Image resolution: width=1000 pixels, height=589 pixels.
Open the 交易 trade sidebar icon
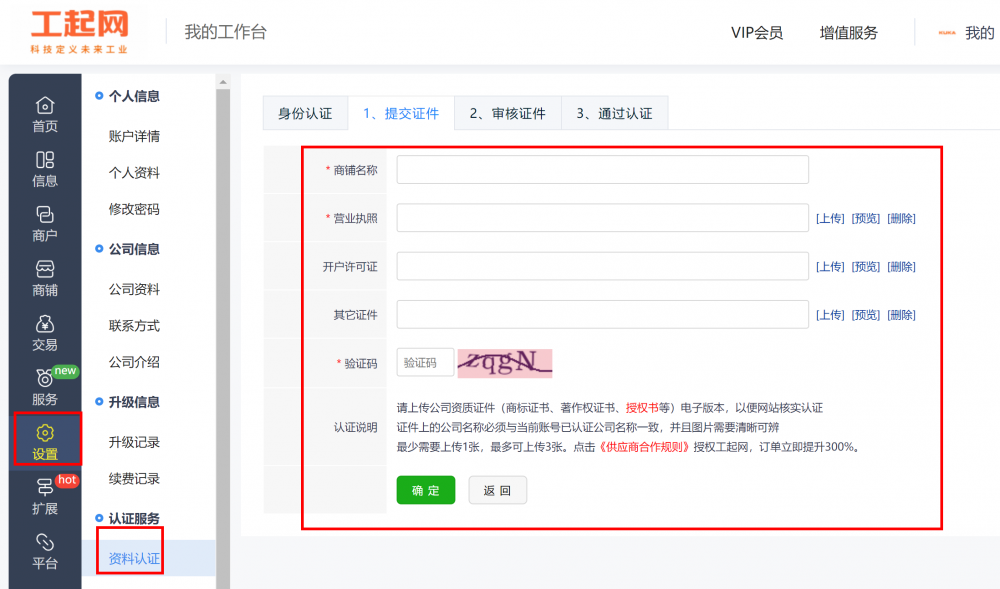point(45,333)
